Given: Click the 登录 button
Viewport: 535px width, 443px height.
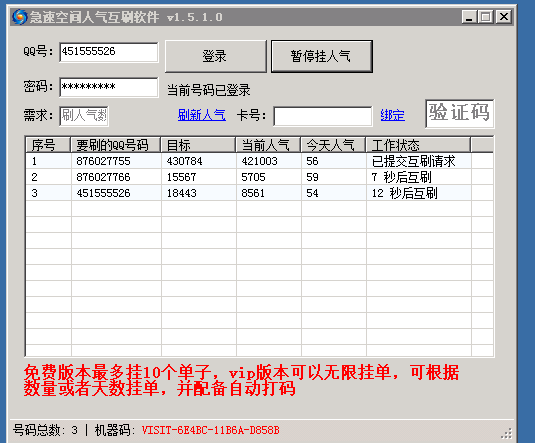Looking at the screenshot, I should click(215, 56).
